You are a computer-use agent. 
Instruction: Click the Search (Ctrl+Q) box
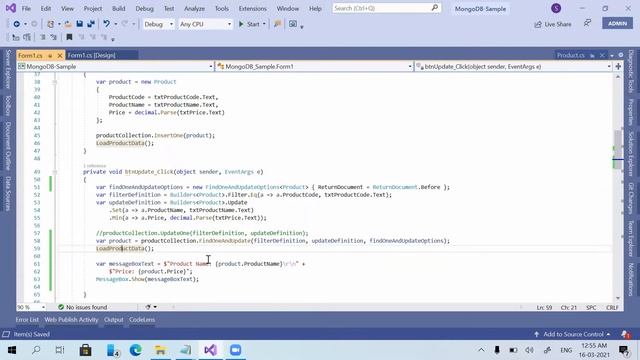[387, 8]
